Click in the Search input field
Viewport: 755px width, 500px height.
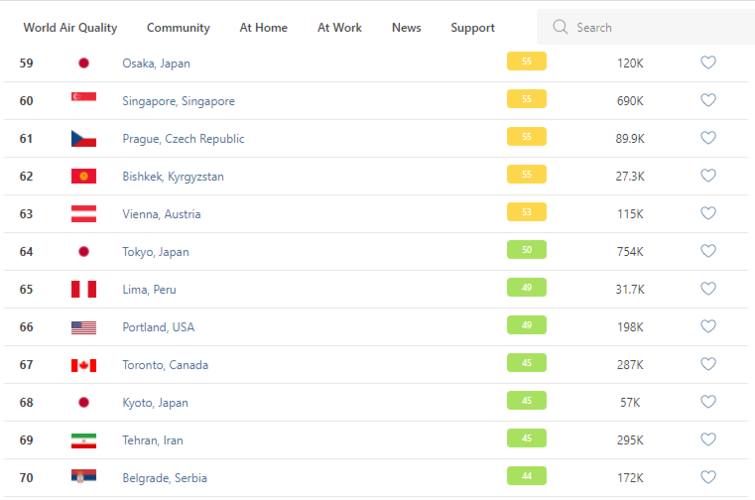click(650, 28)
